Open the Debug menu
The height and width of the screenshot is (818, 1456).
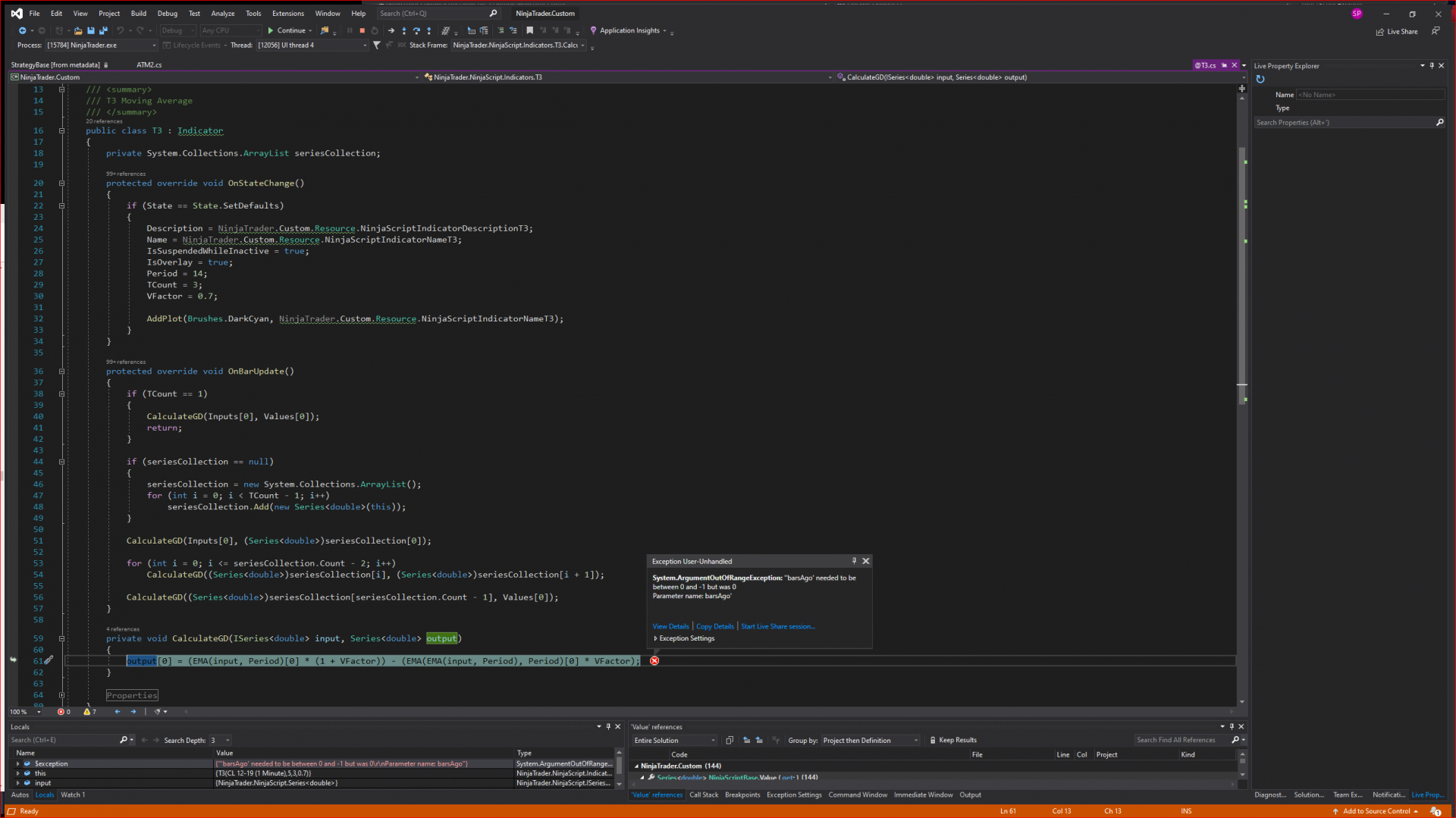tap(168, 14)
